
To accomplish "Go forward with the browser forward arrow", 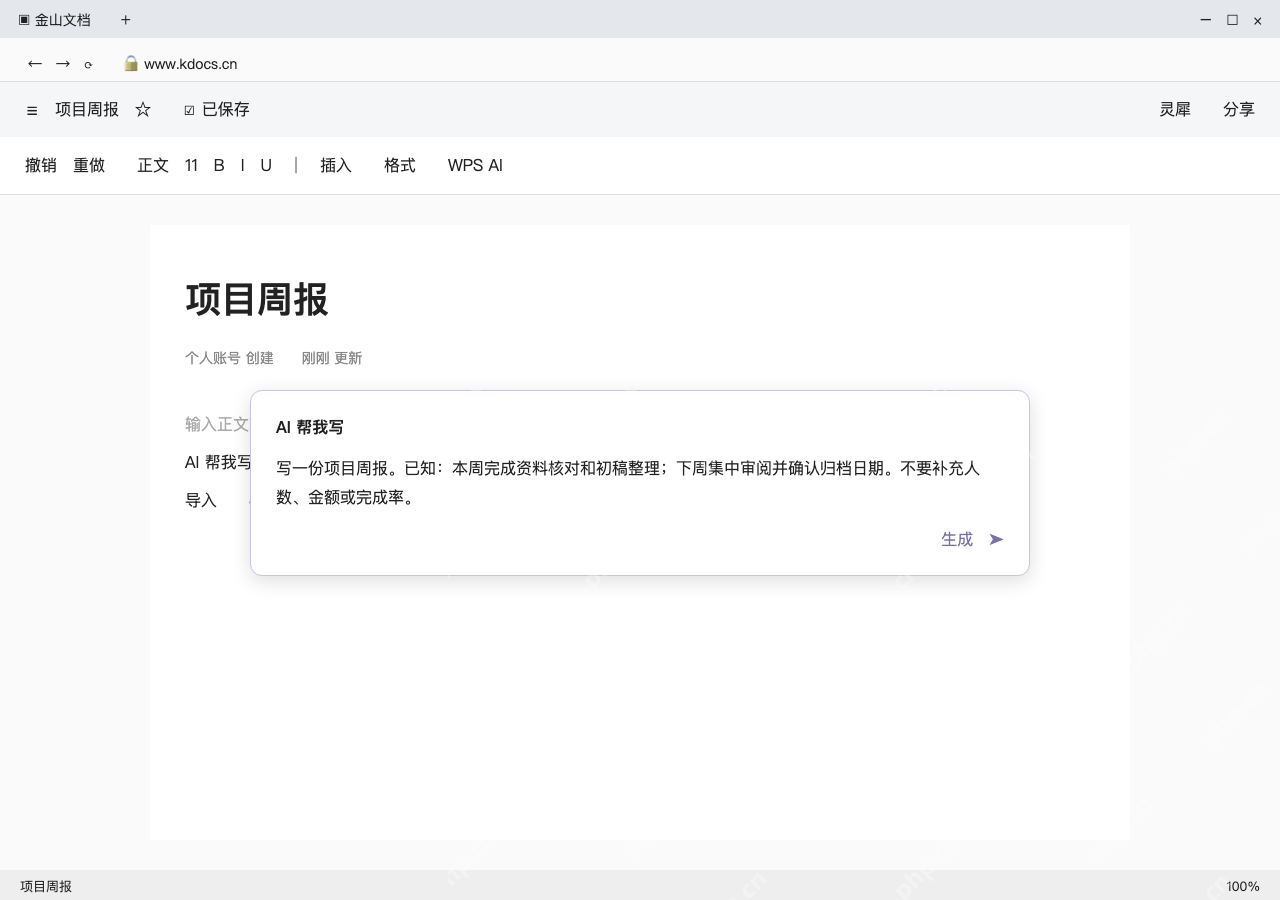I will coord(63,64).
